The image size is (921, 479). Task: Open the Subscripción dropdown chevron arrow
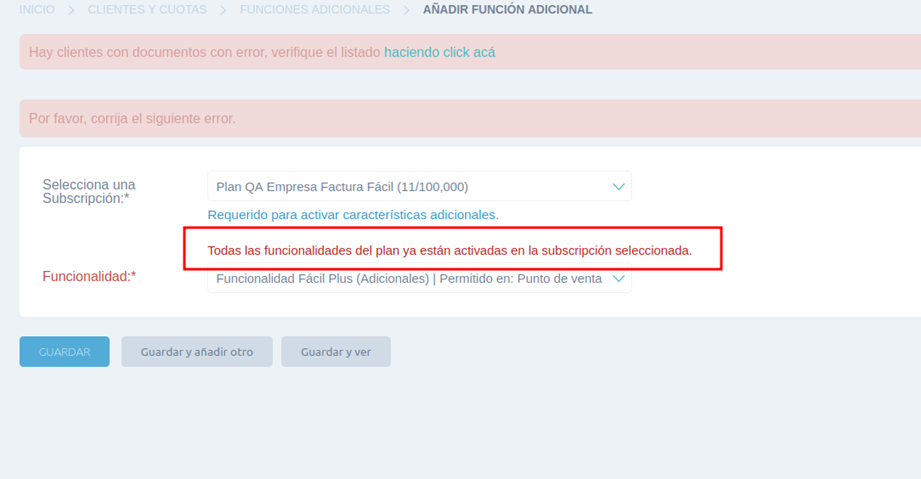click(618, 186)
